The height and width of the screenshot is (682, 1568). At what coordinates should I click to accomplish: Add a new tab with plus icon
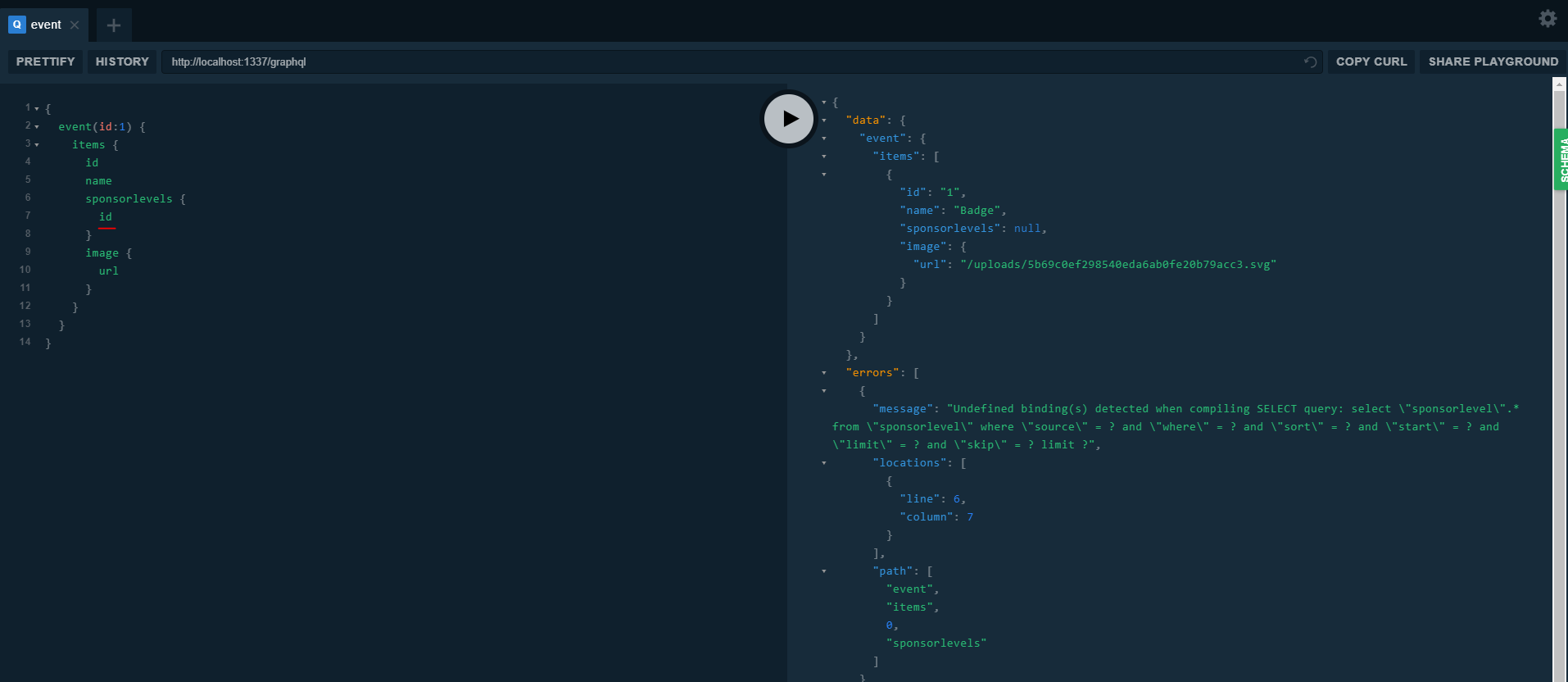coord(114,25)
